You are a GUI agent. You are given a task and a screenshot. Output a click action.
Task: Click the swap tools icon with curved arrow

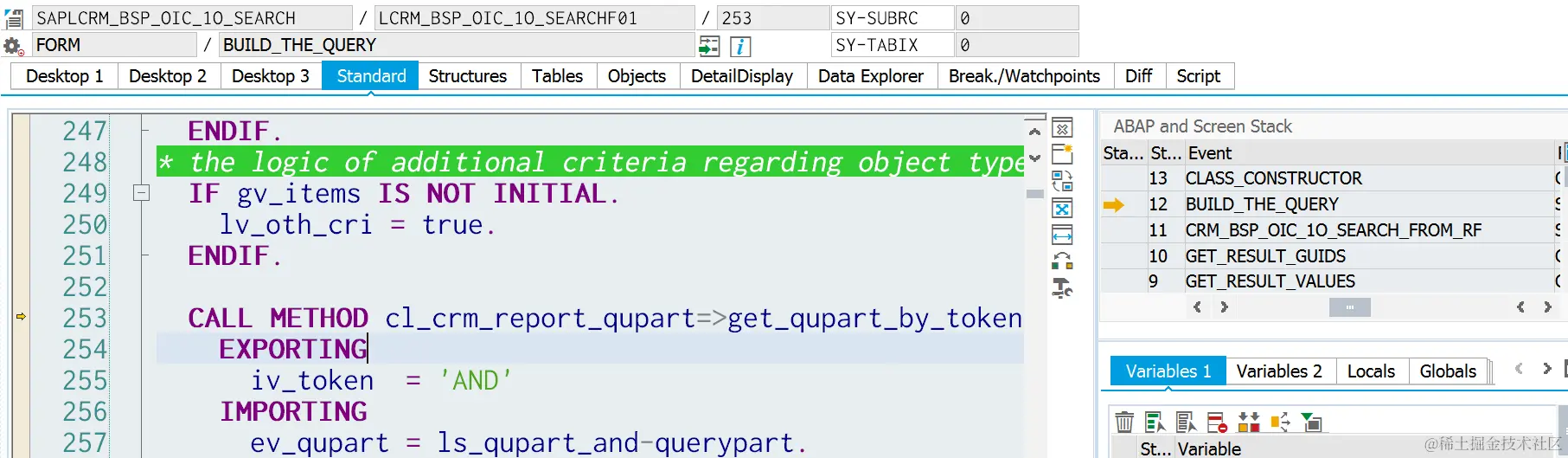[x=1062, y=261]
